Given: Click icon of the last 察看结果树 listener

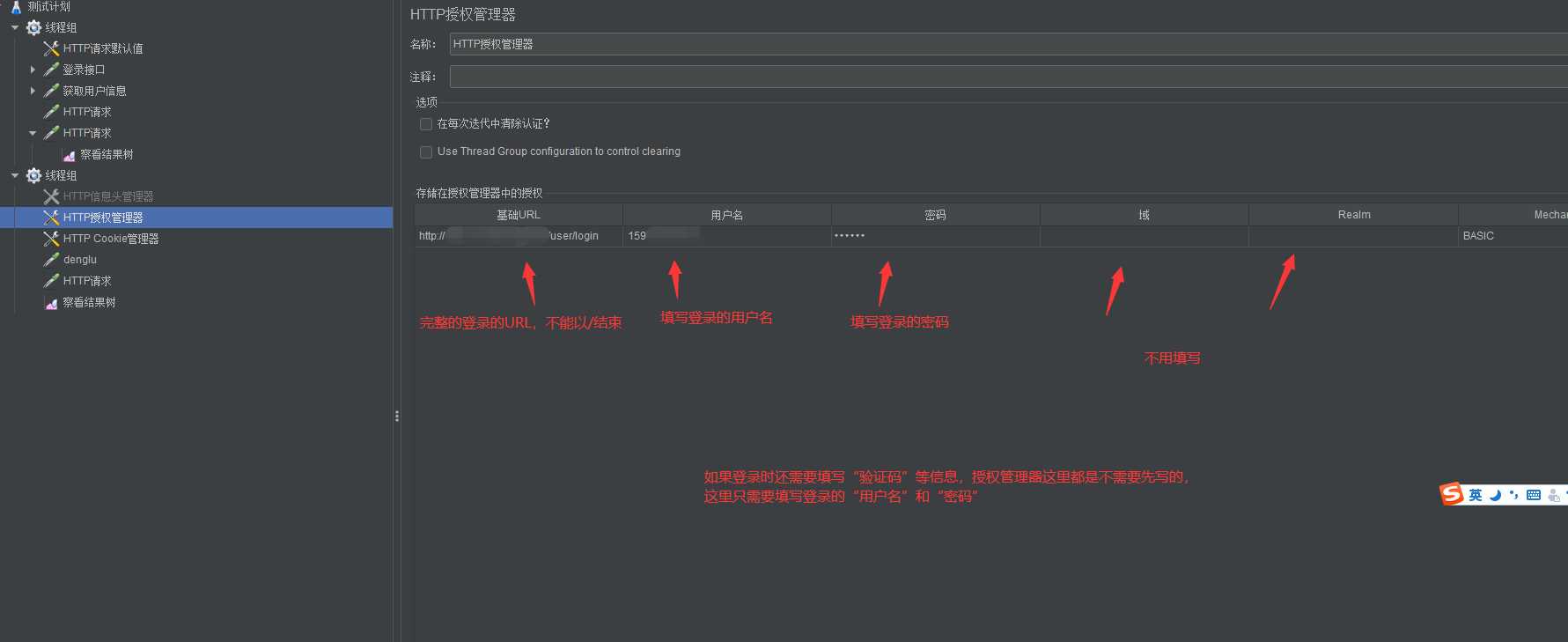Looking at the screenshot, I should point(51,303).
